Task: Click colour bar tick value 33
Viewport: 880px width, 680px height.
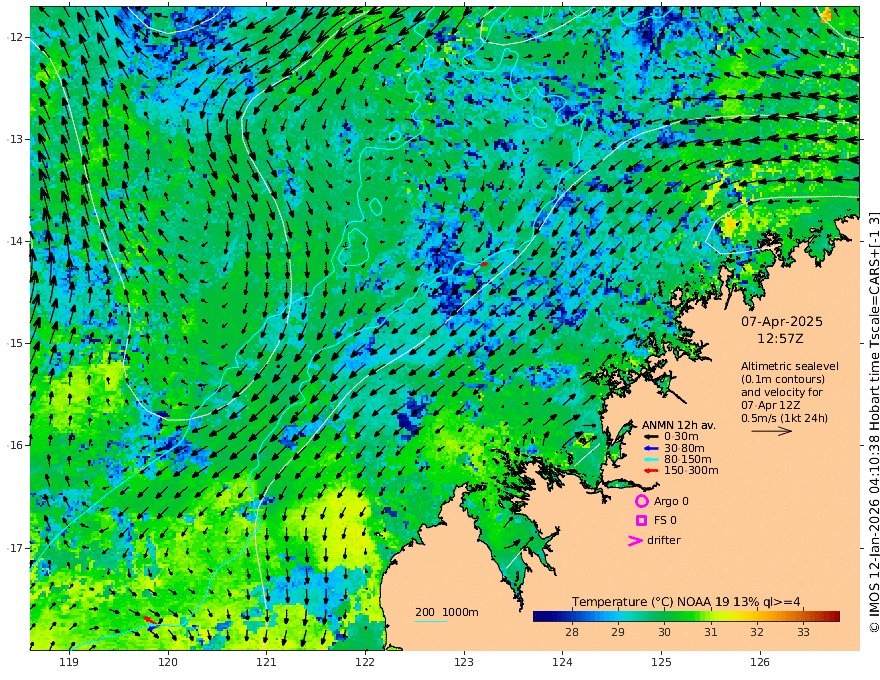Action: (804, 632)
